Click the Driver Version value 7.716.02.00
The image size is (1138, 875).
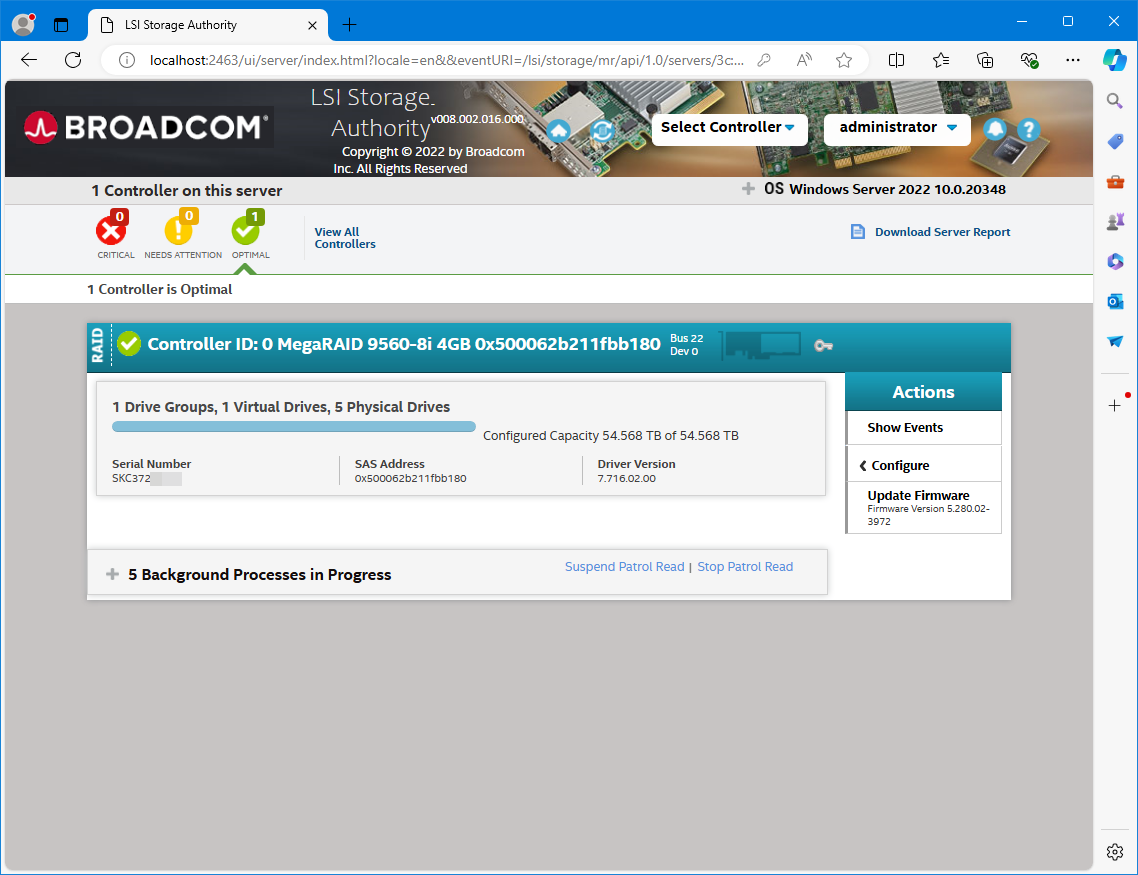[x=626, y=479]
